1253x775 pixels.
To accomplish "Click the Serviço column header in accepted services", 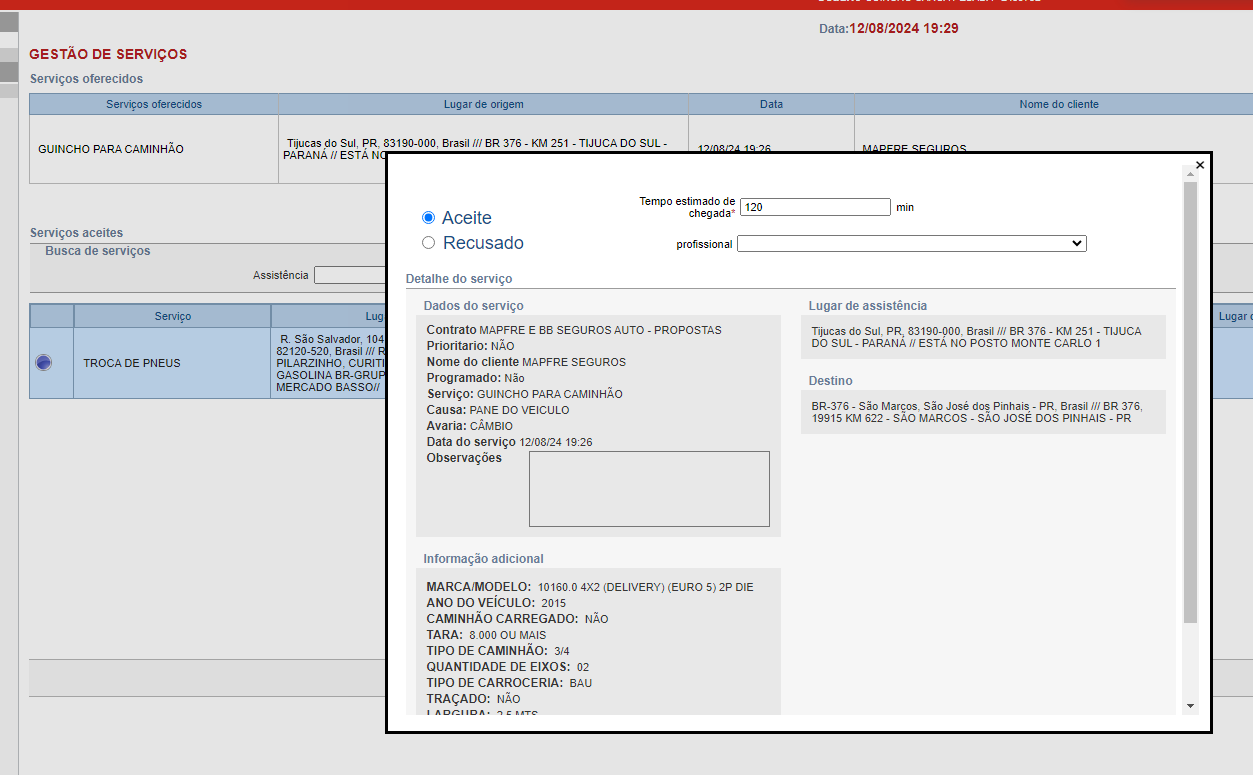I will (x=172, y=316).
